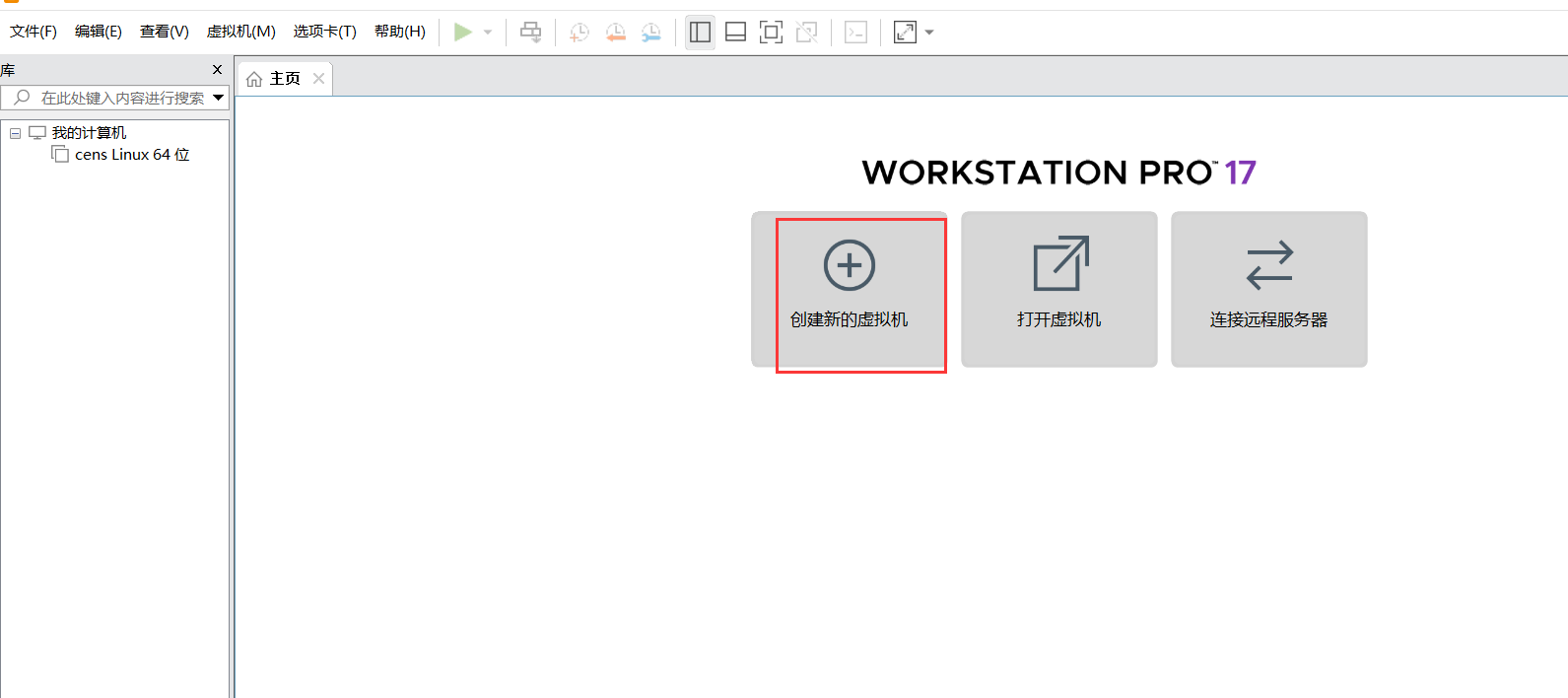Image resolution: width=1568 pixels, height=698 pixels.
Task: Enter full screen mode icon
Action: pyautogui.click(x=772, y=32)
